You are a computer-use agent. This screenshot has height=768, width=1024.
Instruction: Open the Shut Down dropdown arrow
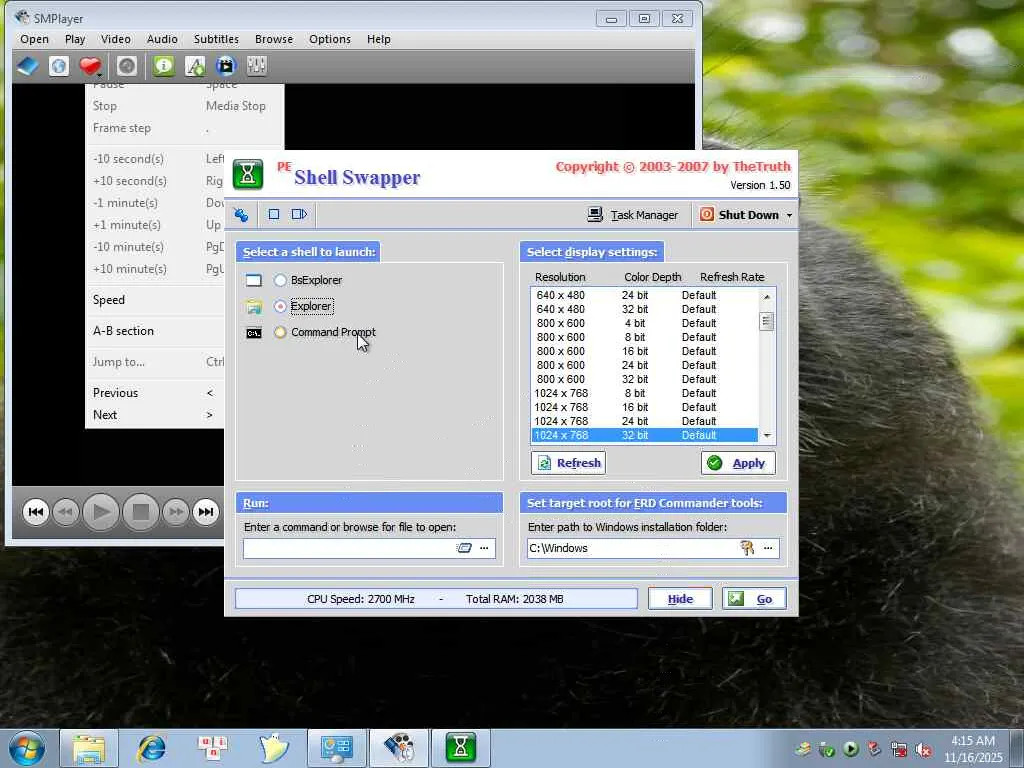[x=789, y=215]
